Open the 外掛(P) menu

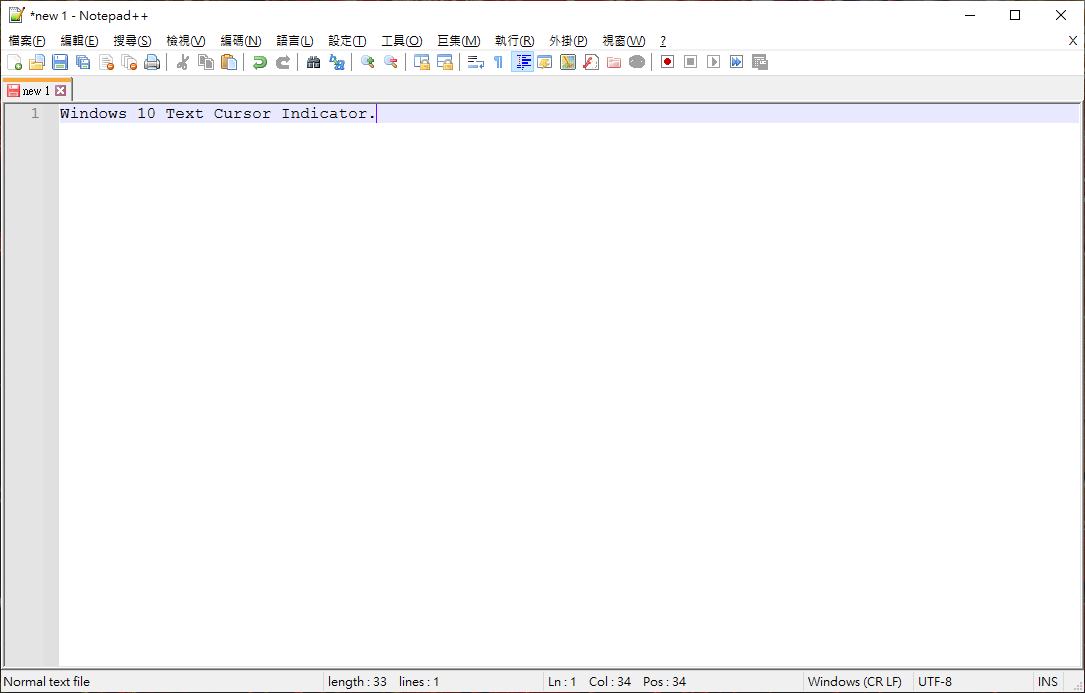click(568, 41)
